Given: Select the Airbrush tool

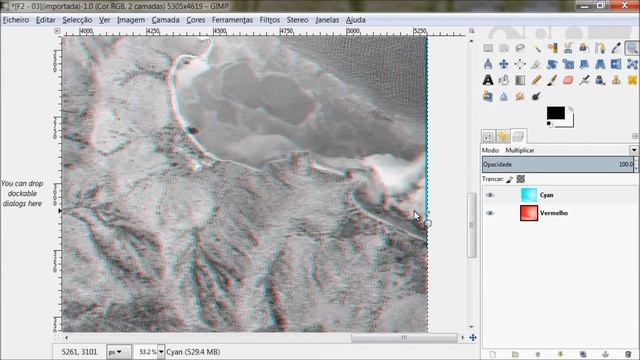Looking at the screenshot, I should pos(584,80).
